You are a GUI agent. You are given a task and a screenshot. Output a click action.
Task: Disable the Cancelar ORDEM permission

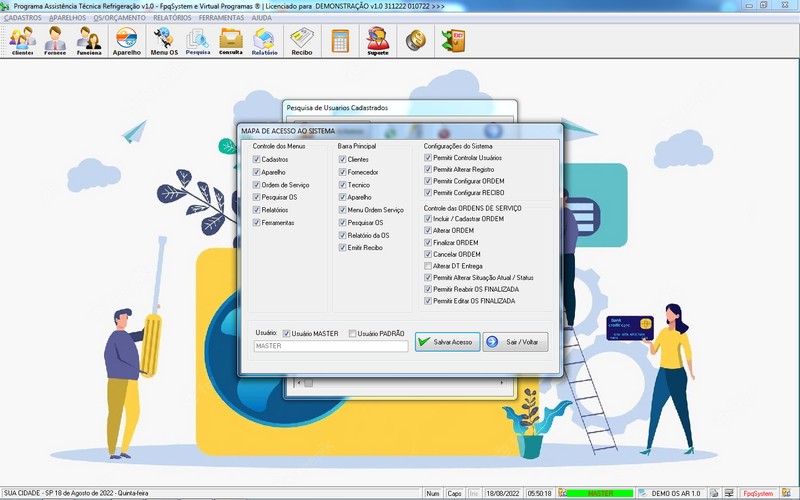(428, 254)
